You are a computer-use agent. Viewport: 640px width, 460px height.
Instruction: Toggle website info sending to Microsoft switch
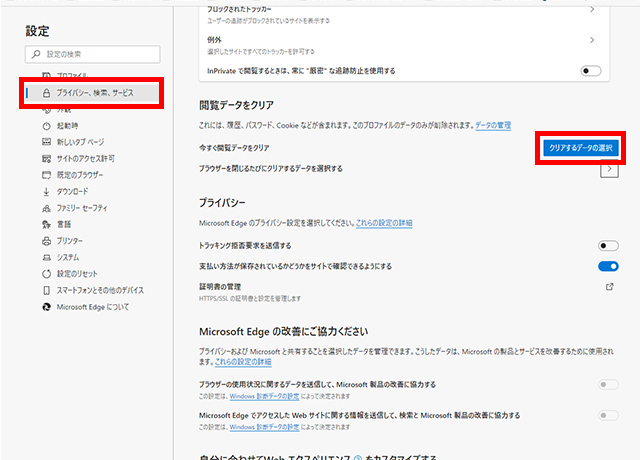pos(608,416)
